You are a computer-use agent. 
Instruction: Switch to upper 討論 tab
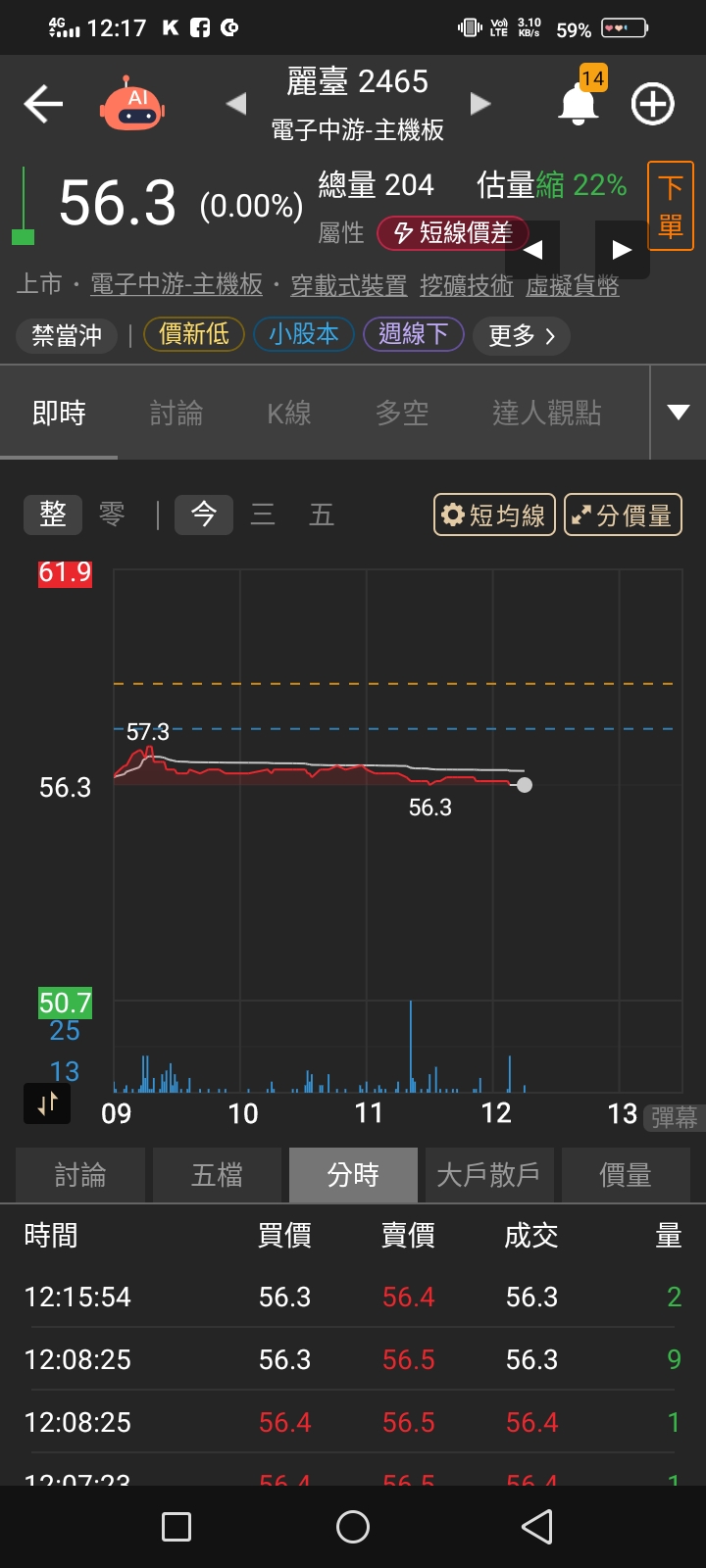(176, 413)
